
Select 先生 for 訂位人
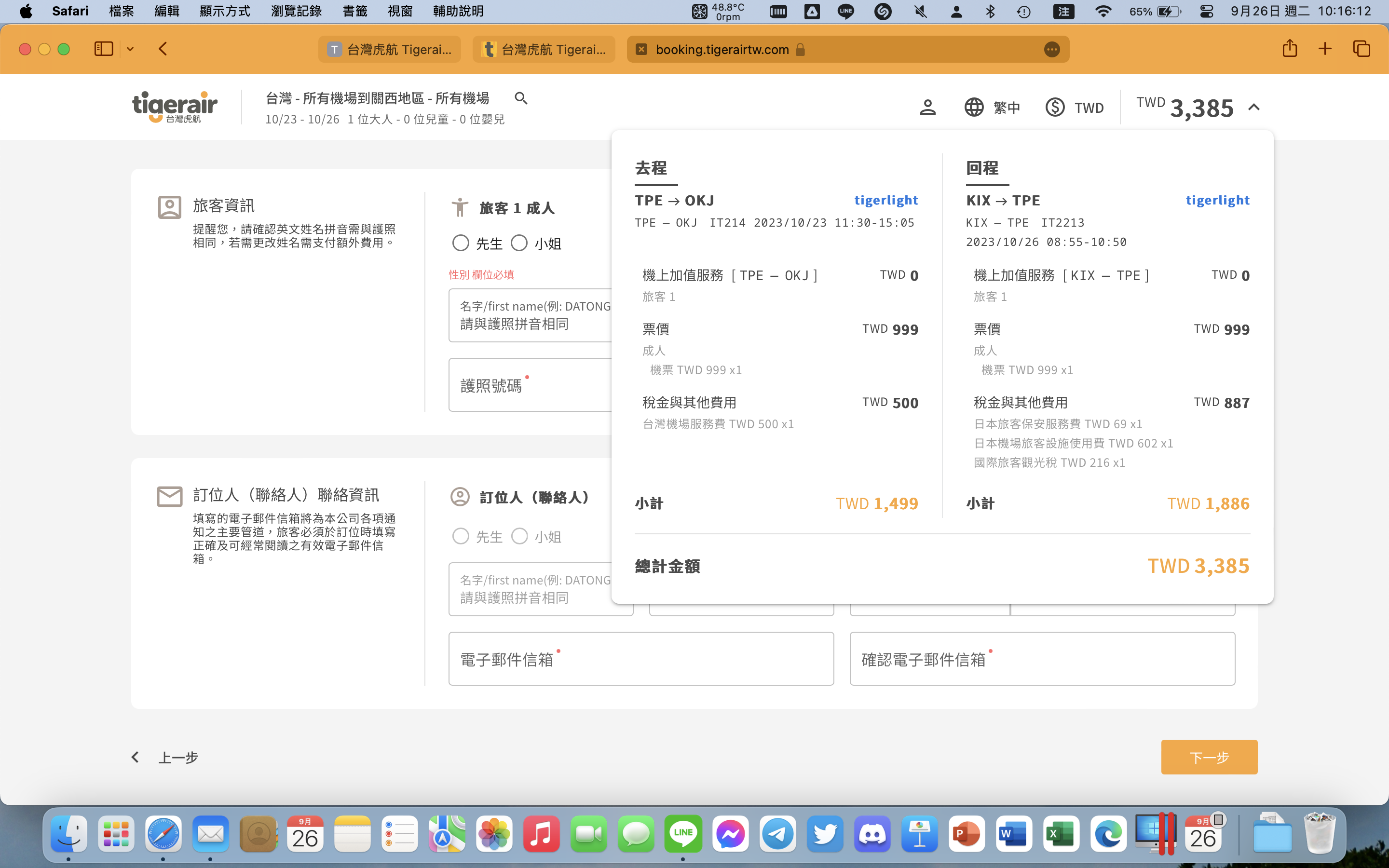pos(460,536)
